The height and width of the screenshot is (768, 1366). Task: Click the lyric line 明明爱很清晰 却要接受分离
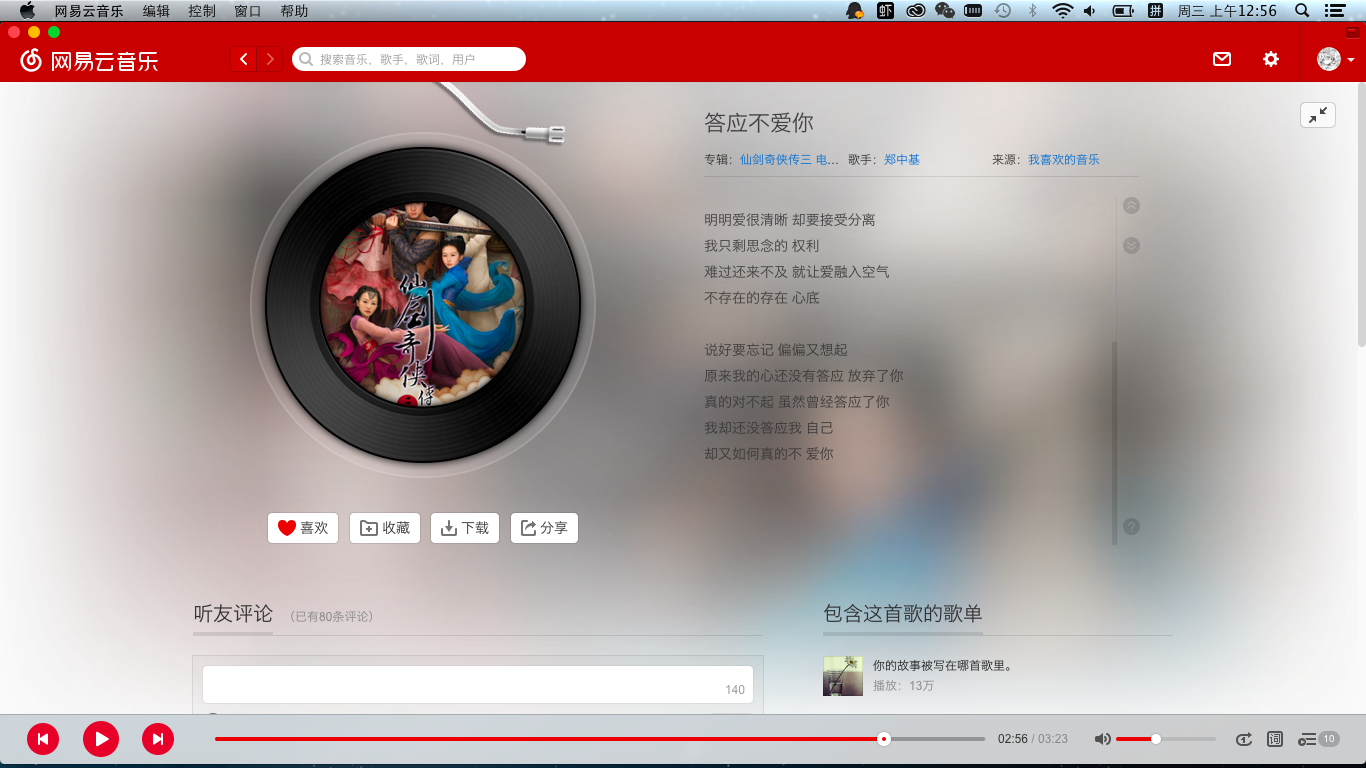coord(789,220)
